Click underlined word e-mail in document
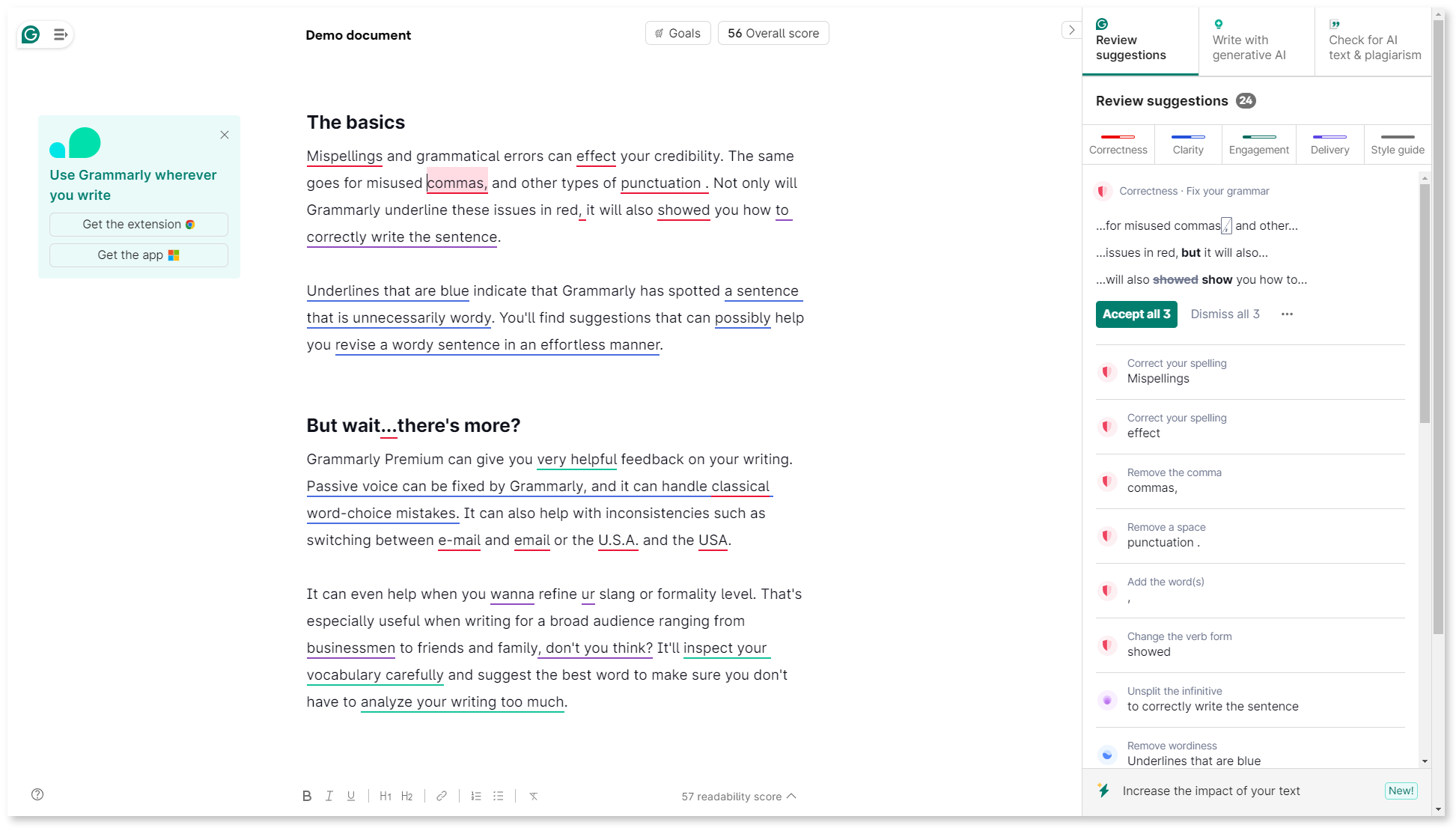 coord(459,541)
